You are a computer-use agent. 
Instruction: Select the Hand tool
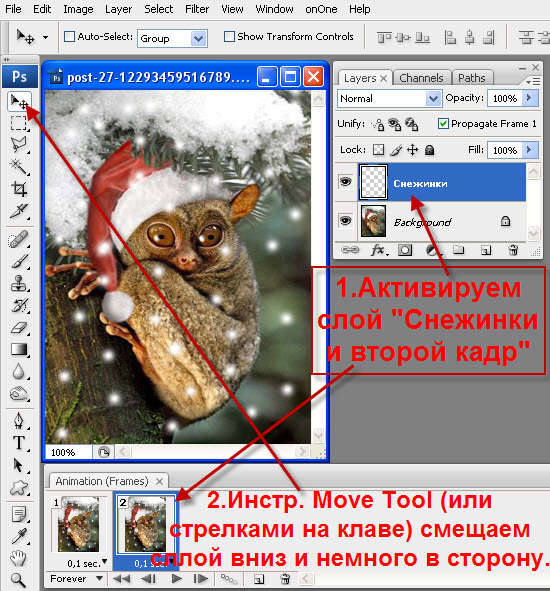pyautogui.click(x=19, y=558)
